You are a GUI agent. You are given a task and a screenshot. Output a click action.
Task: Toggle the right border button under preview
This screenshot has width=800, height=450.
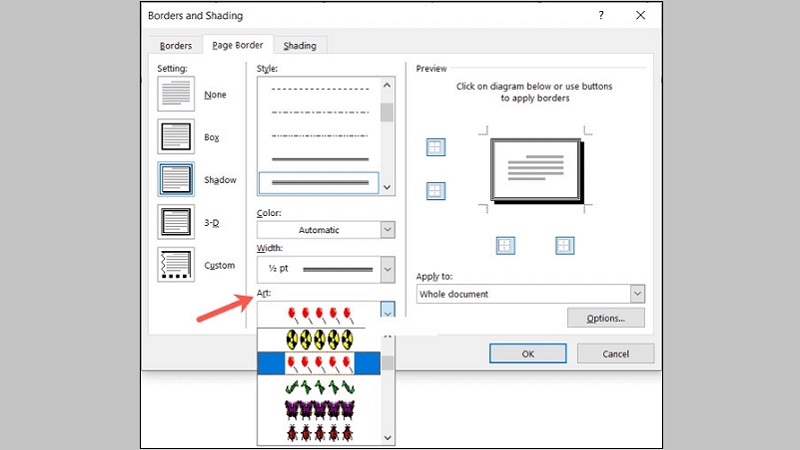pyautogui.click(x=564, y=245)
